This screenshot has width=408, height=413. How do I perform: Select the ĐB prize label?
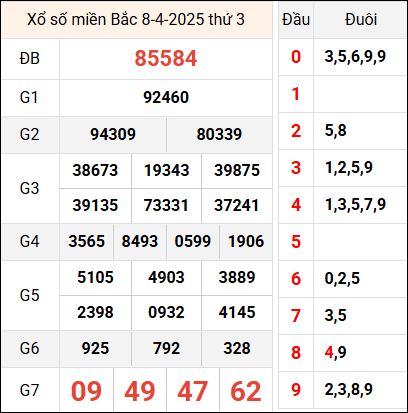click(x=30, y=59)
